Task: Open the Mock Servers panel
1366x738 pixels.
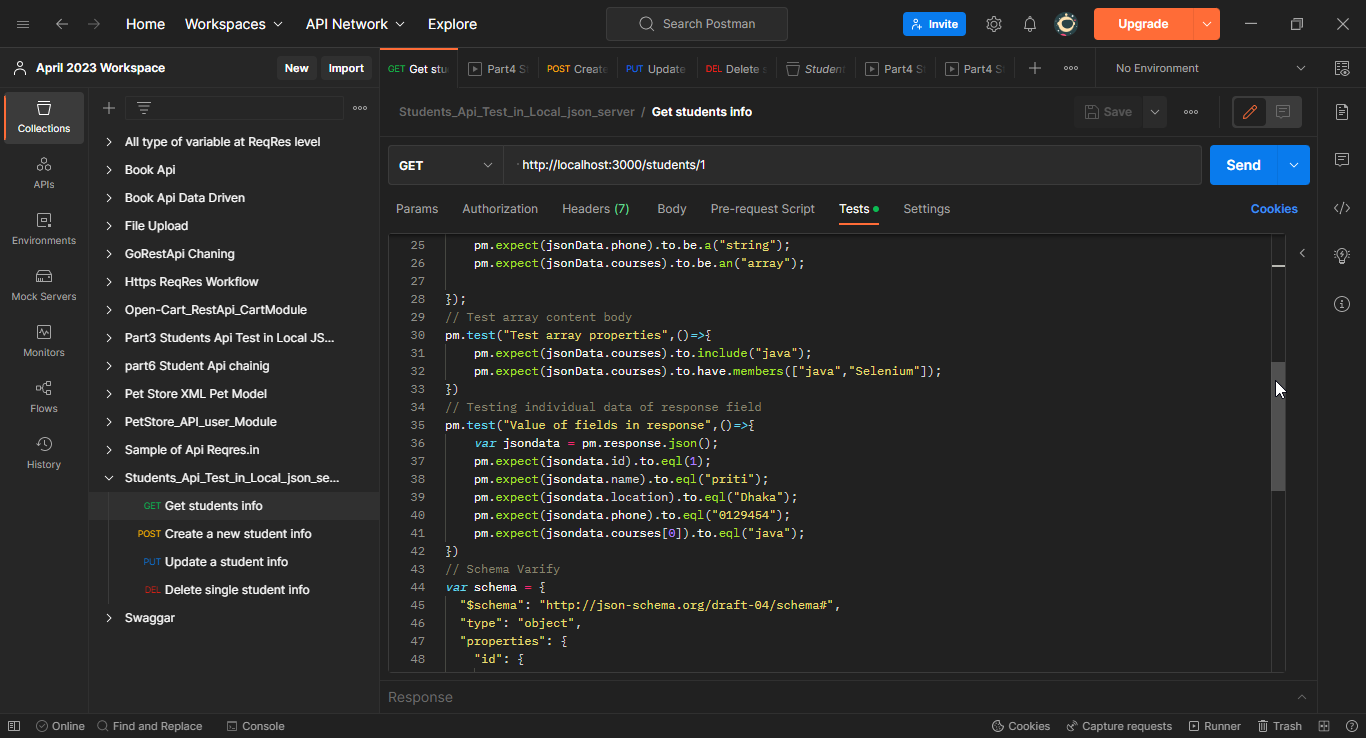Action: point(44,286)
